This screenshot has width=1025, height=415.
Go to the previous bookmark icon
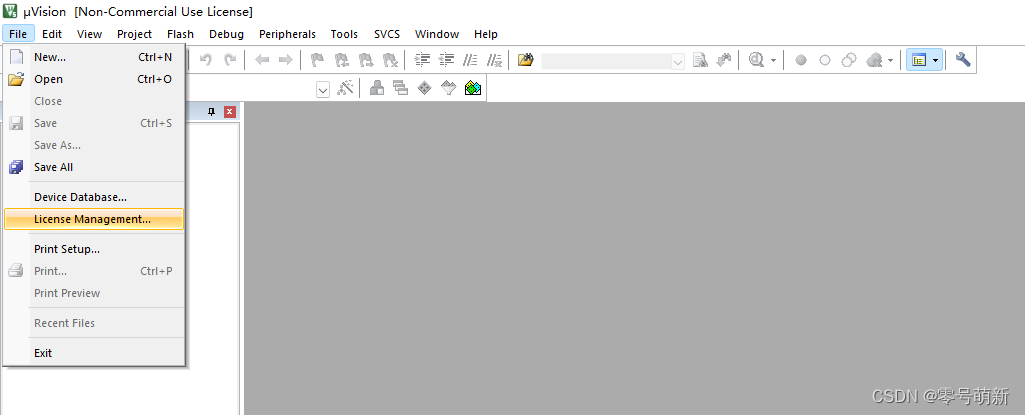click(342, 60)
